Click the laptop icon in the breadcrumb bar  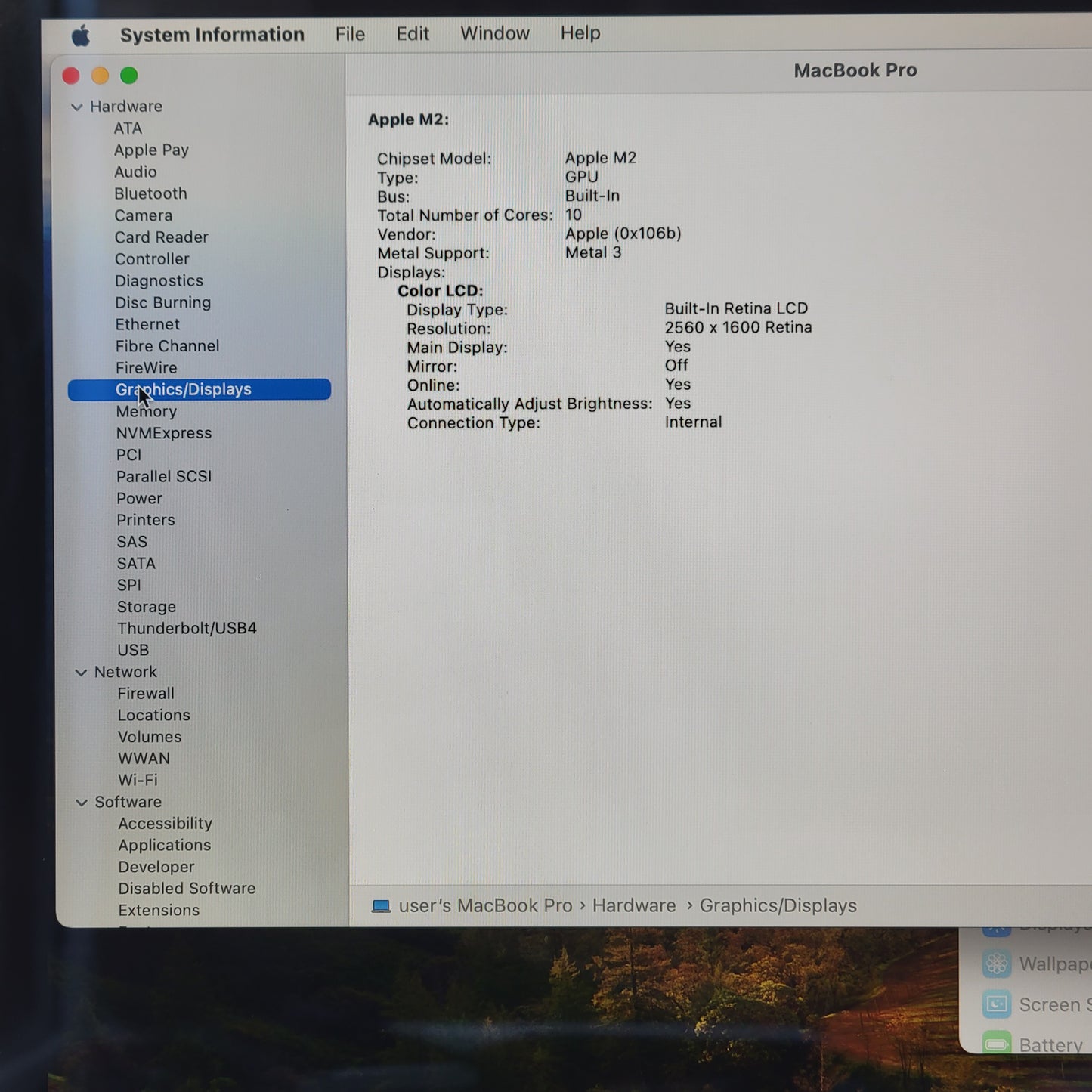click(380, 905)
